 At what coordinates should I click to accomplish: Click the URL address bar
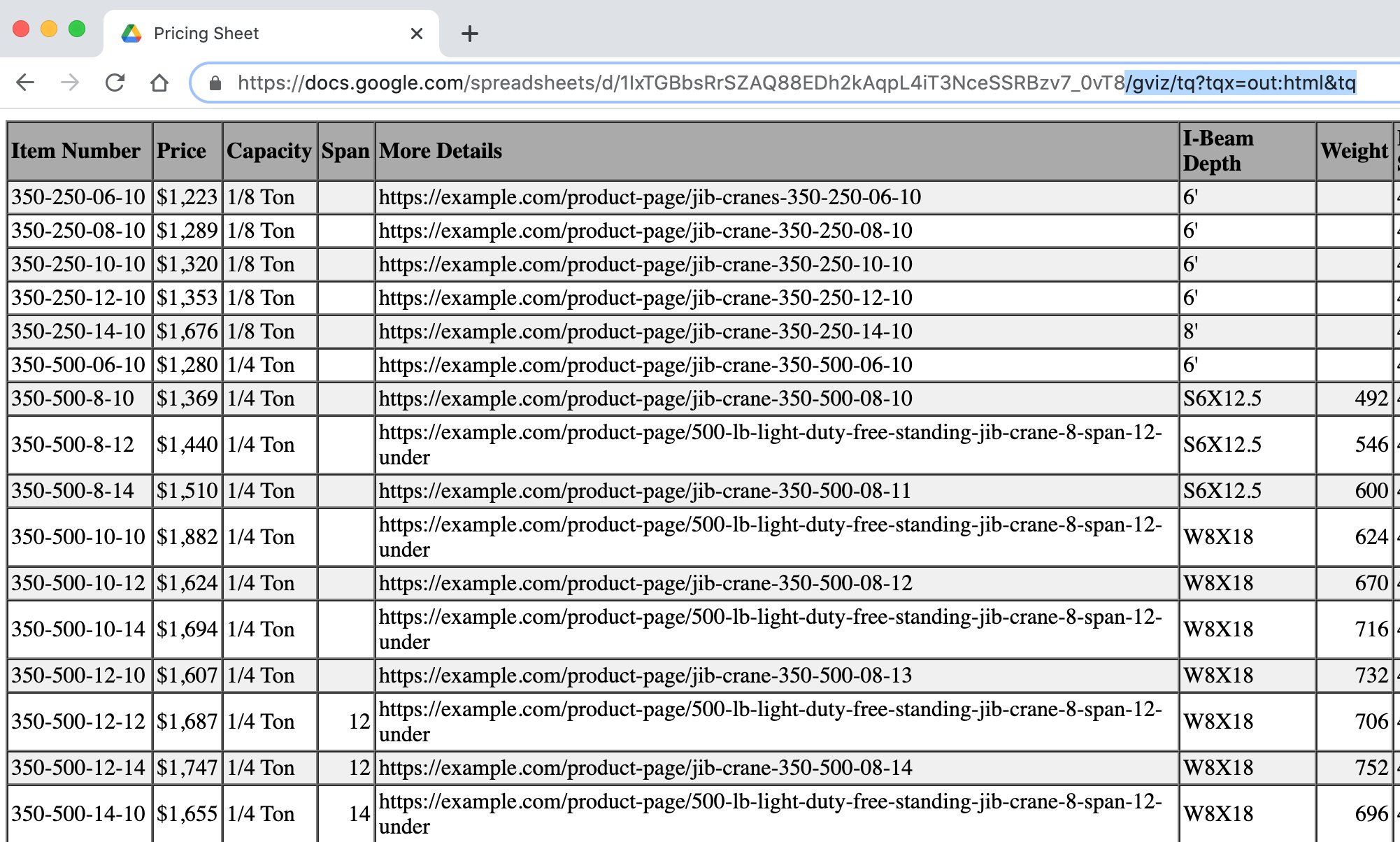699,83
